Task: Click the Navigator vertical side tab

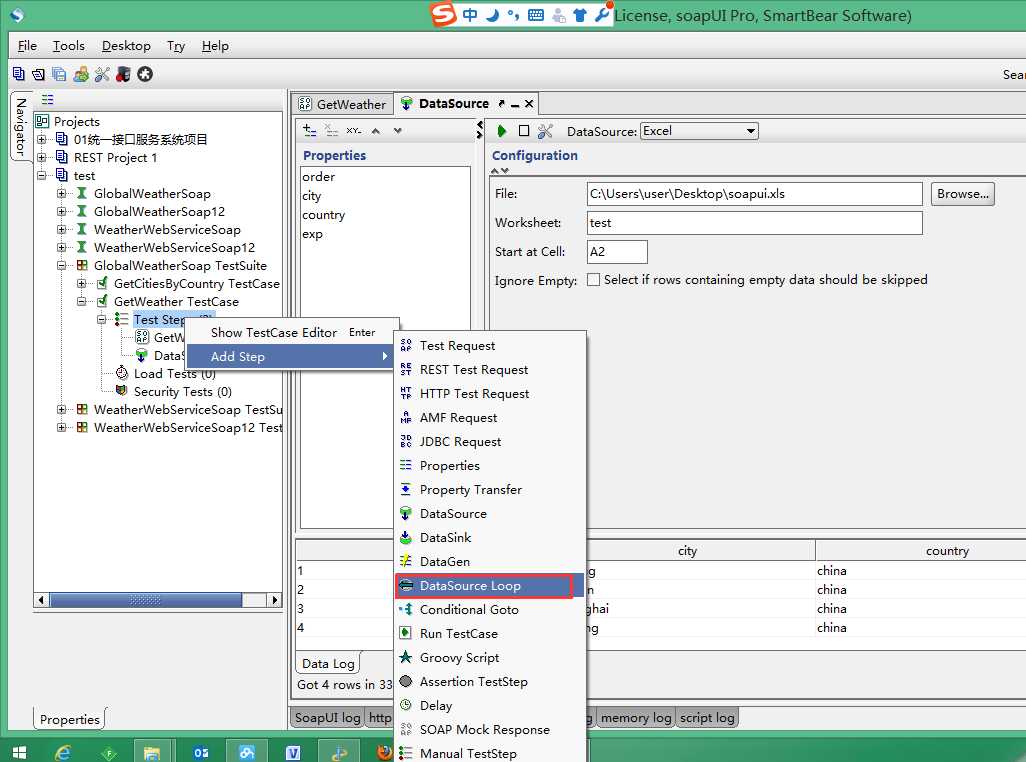Action: tap(20, 126)
